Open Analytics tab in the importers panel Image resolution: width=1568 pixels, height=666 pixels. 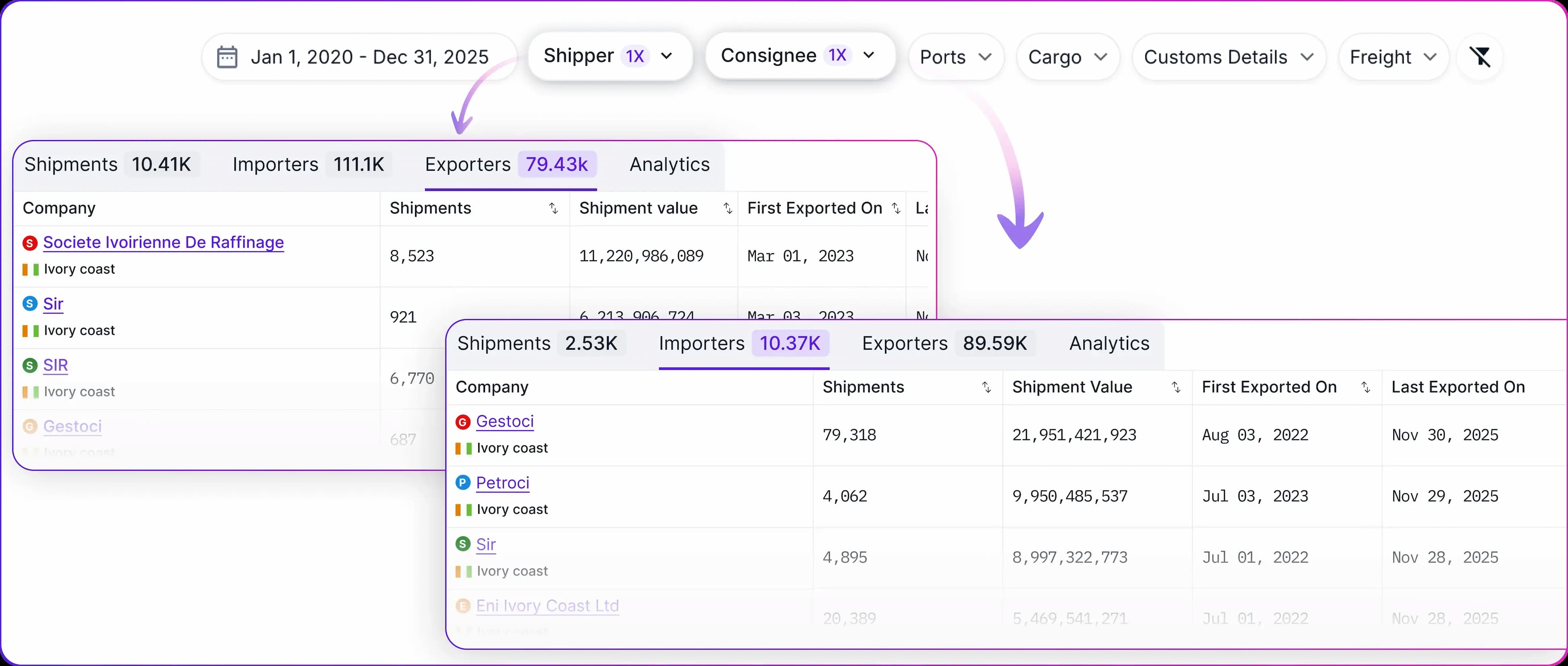tap(1109, 344)
